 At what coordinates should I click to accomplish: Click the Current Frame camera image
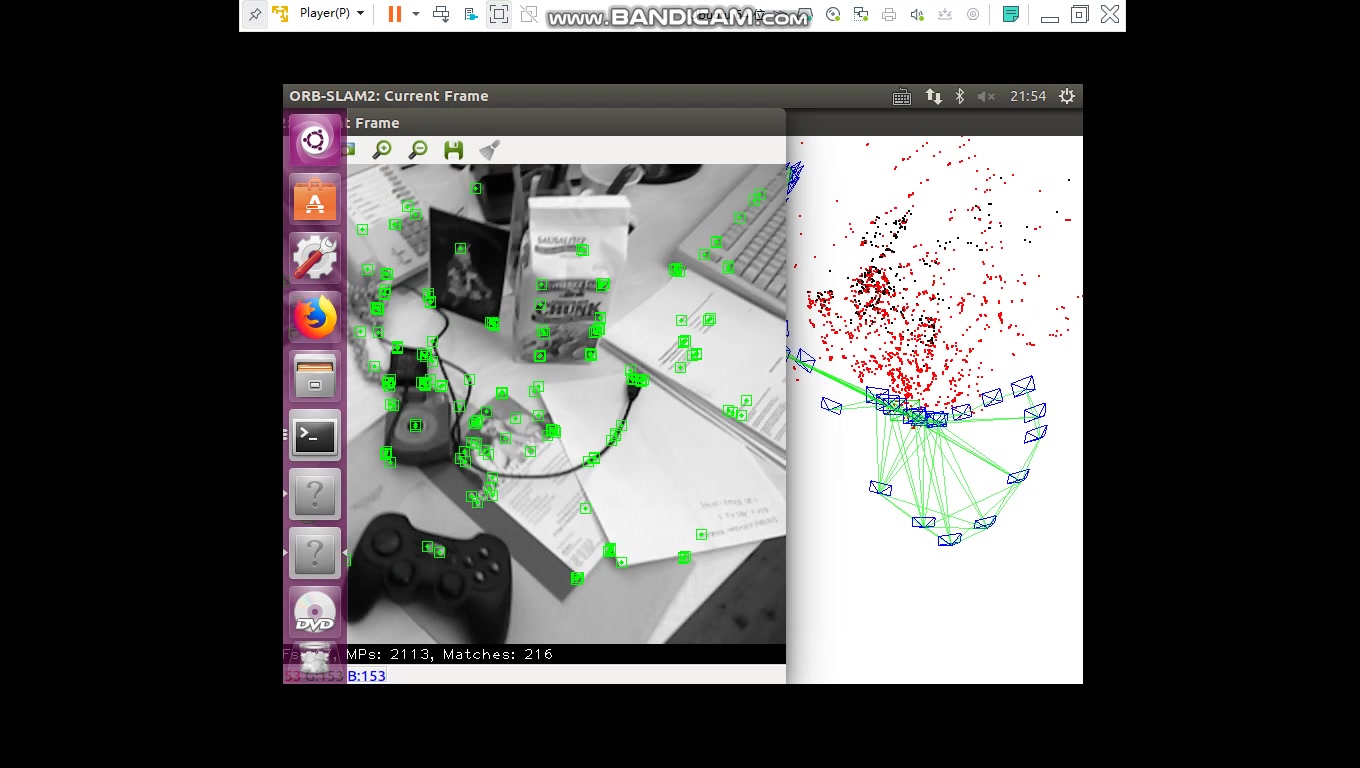(x=566, y=404)
